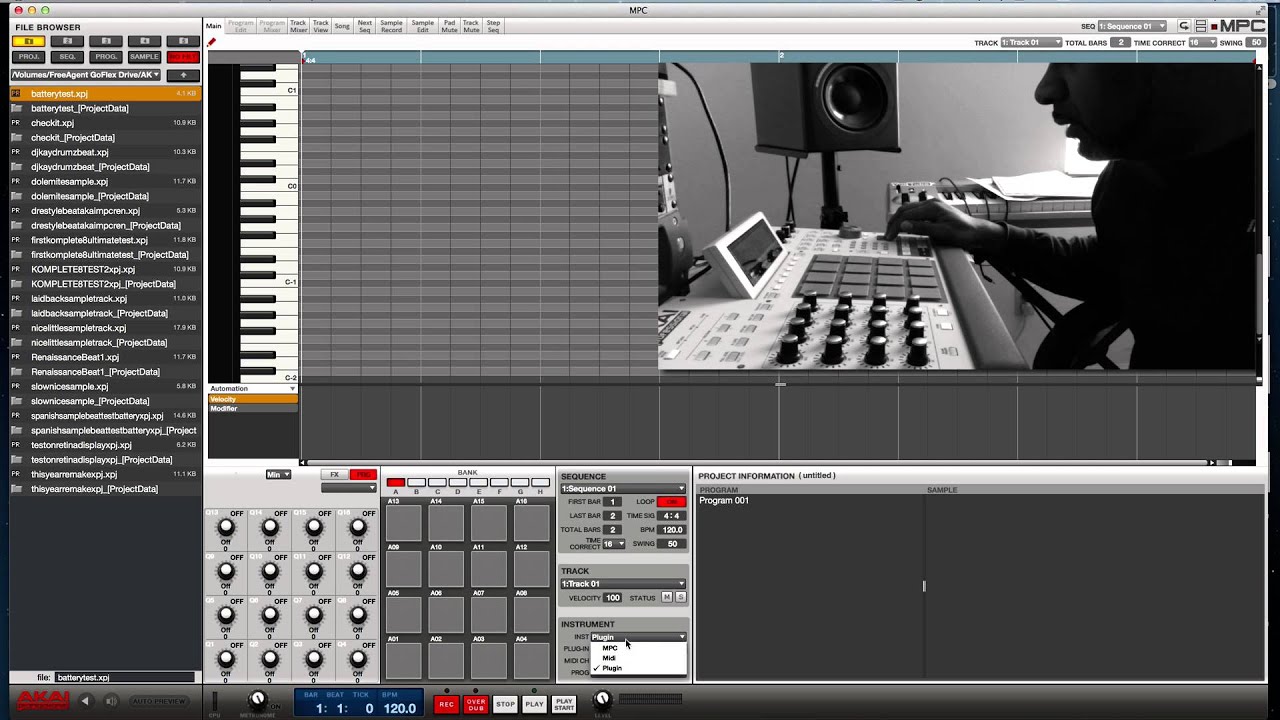Select File Browser shortcut folder 3
This screenshot has width=1280, height=720.
click(106, 41)
